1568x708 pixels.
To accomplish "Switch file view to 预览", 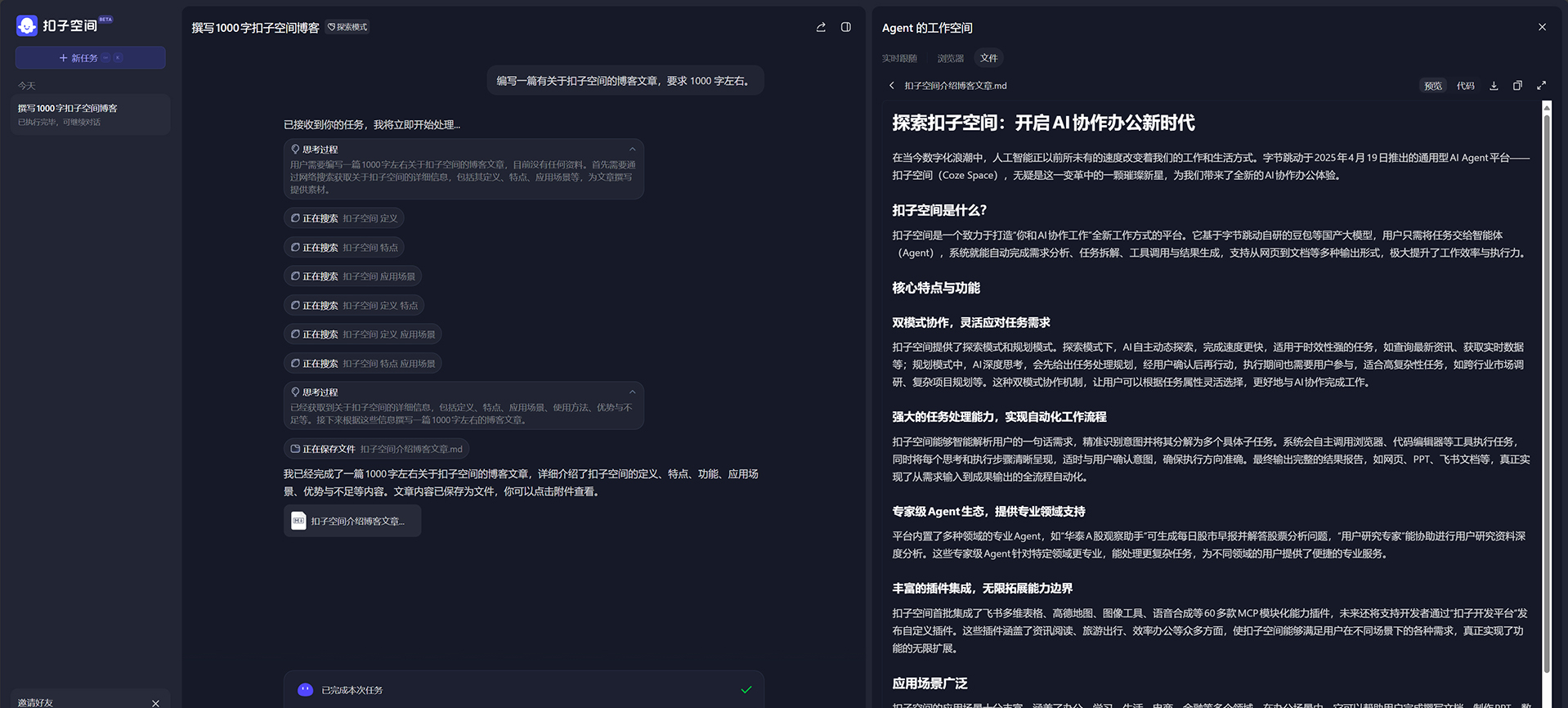I will click(1433, 86).
